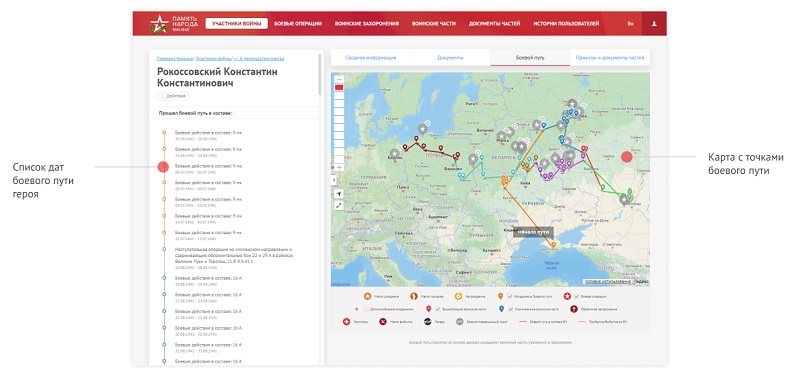Select timeline marker for 08.07.1941 entry
Image resolution: width=800 pixels, height=368 pixels.
click(164, 182)
